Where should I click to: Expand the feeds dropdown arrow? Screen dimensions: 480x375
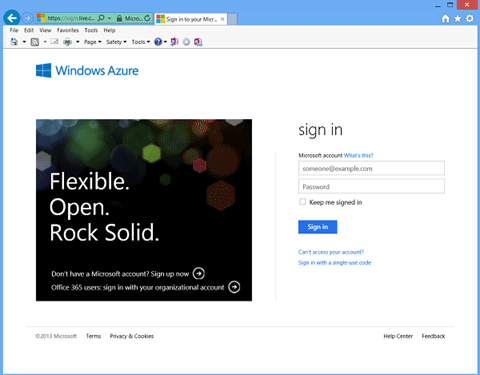click(45, 42)
